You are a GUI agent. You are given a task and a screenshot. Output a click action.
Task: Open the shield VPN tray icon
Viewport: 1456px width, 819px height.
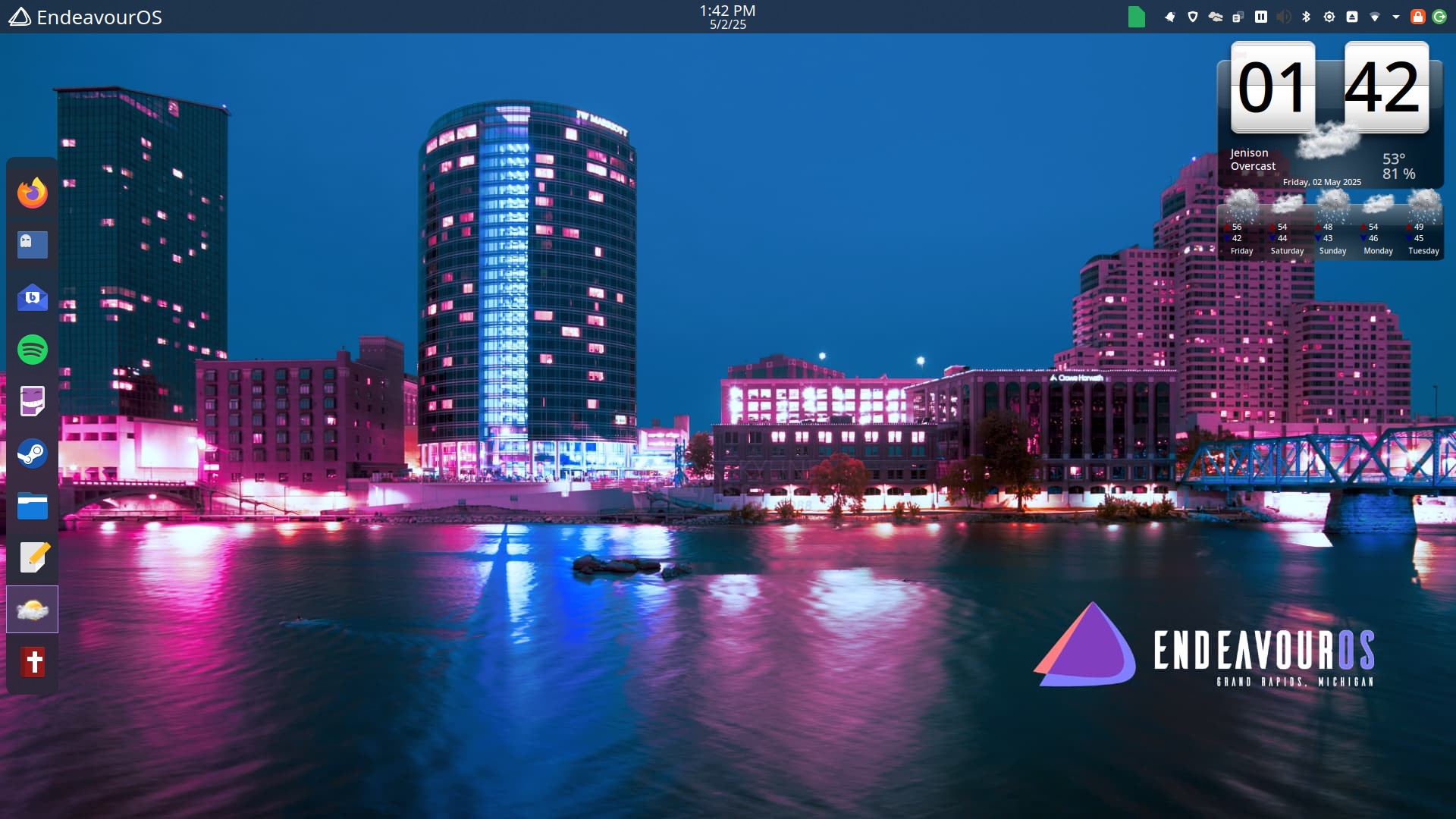pos(1193,17)
